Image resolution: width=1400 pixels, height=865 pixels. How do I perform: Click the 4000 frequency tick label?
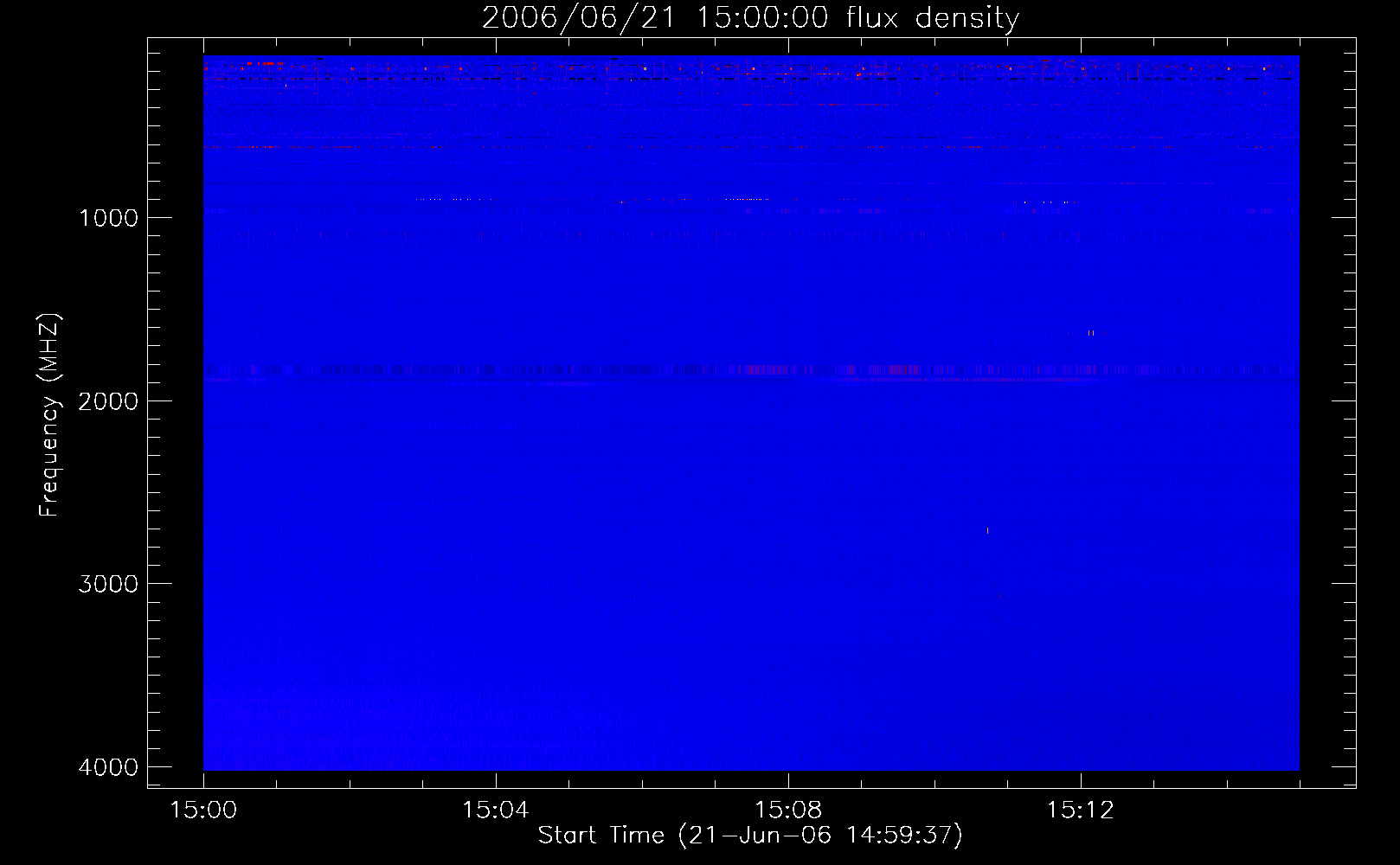click(x=108, y=767)
